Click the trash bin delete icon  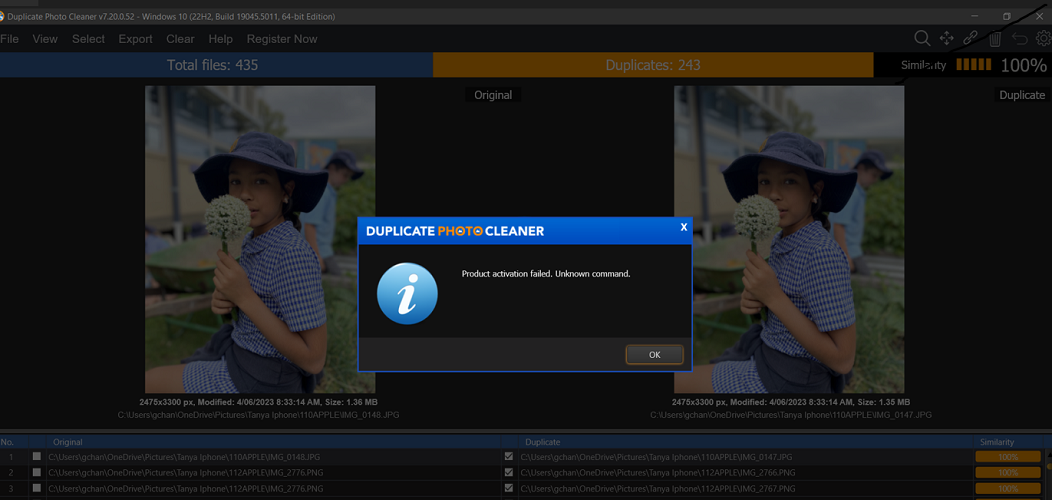pyautogui.click(x=995, y=39)
